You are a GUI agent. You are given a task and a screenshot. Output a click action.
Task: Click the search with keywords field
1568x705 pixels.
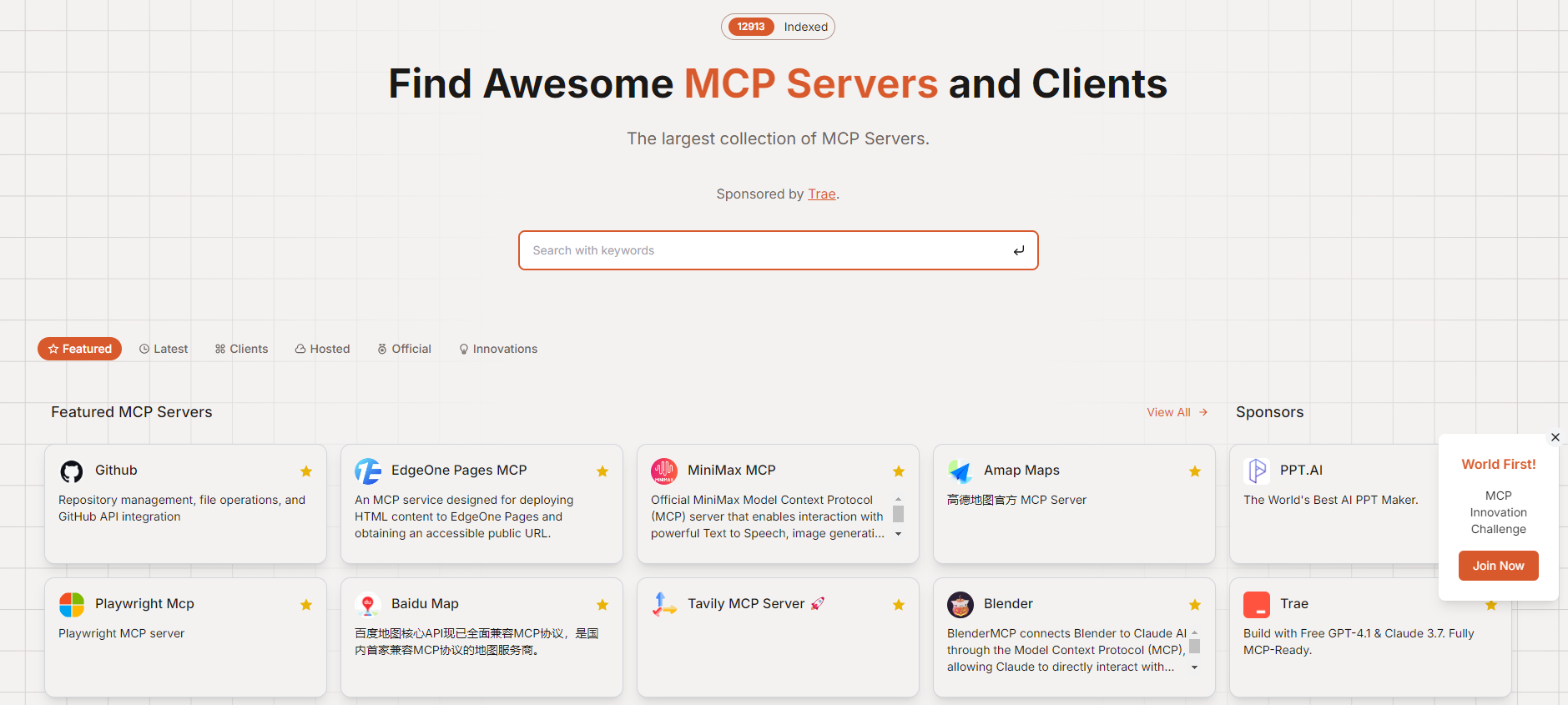coord(778,250)
